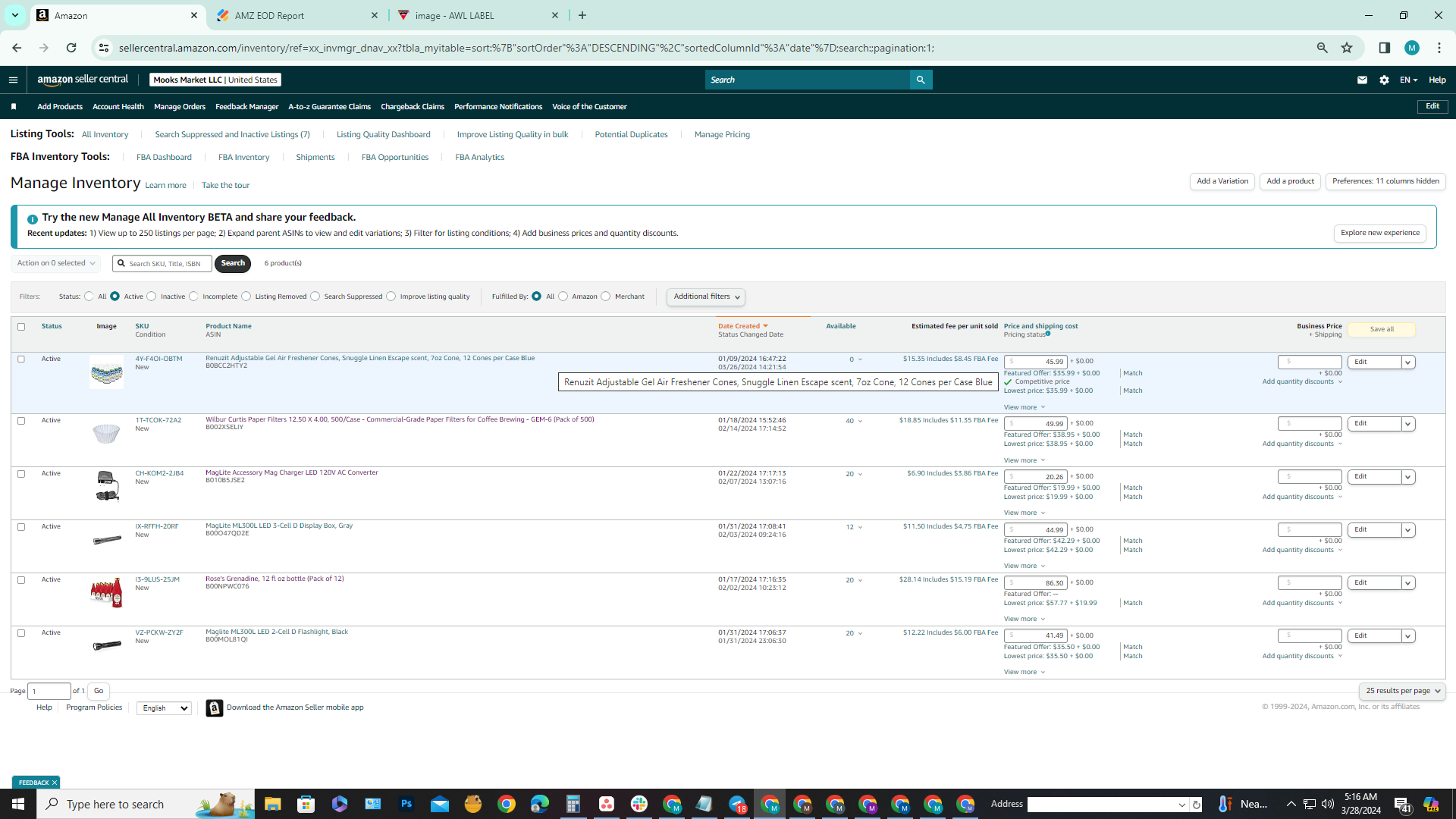The width and height of the screenshot is (1456, 819).
Task: Open the Action on 0 selected dropdown
Action: [x=55, y=263]
